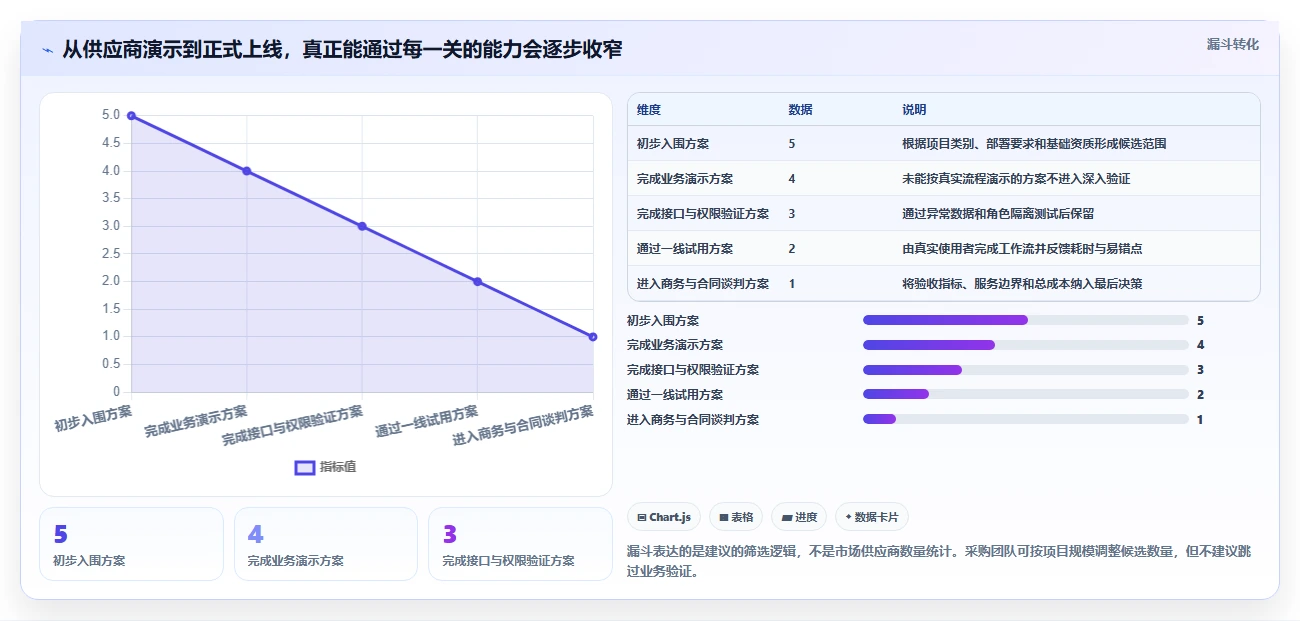This screenshot has width=1300, height=621.
Task: Click the x-axis label 初步入围方案
Action: tap(93, 418)
